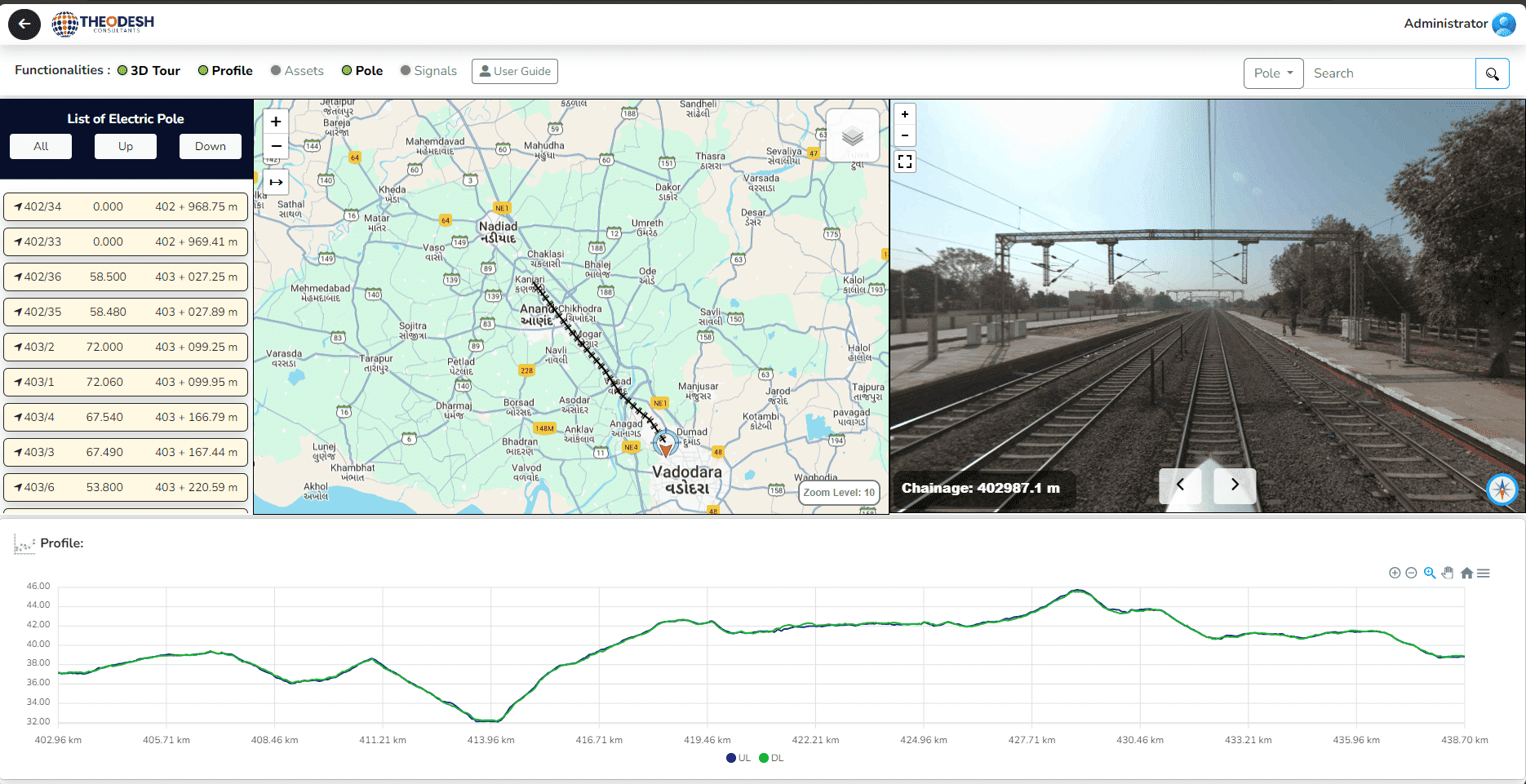Viewport: 1526px width, 784px height.
Task: Click the compass in panorama viewer
Action: click(x=1502, y=489)
